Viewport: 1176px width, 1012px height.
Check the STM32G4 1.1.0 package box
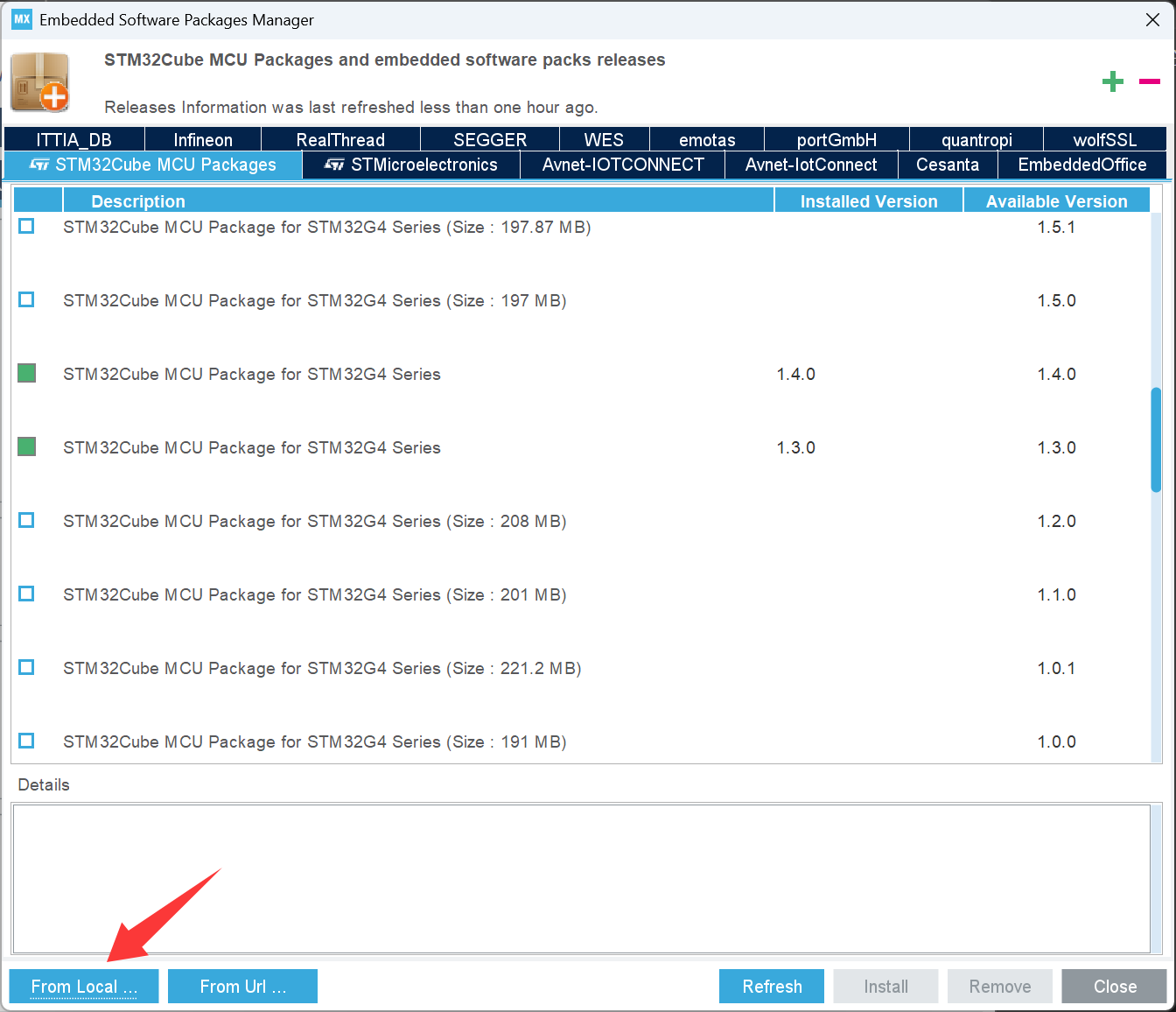(x=26, y=594)
